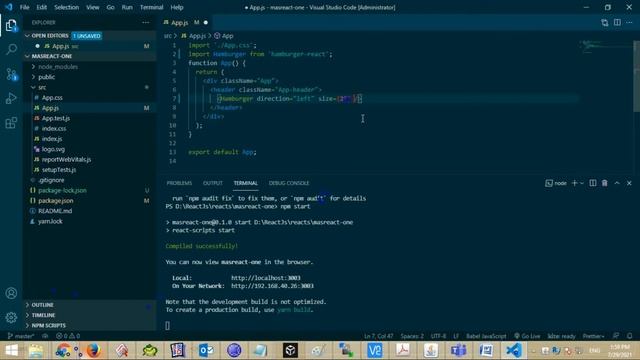
Task: Click the Prettier status bar item
Action: [x=593, y=336]
